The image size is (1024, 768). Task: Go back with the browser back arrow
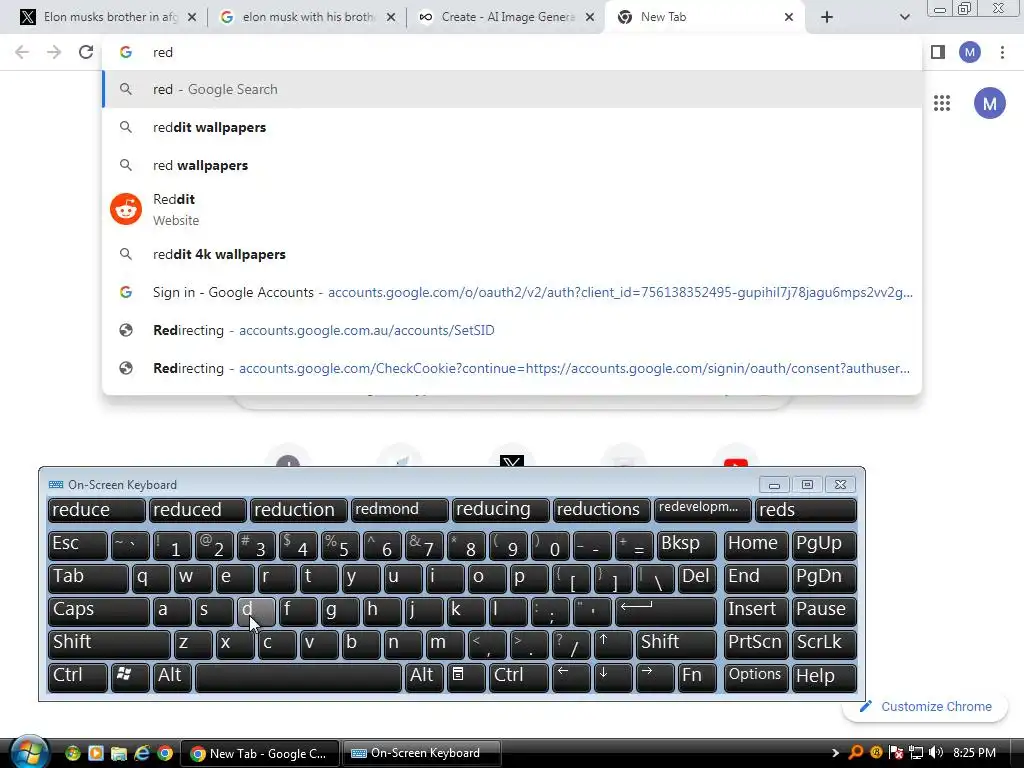[x=22, y=52]
